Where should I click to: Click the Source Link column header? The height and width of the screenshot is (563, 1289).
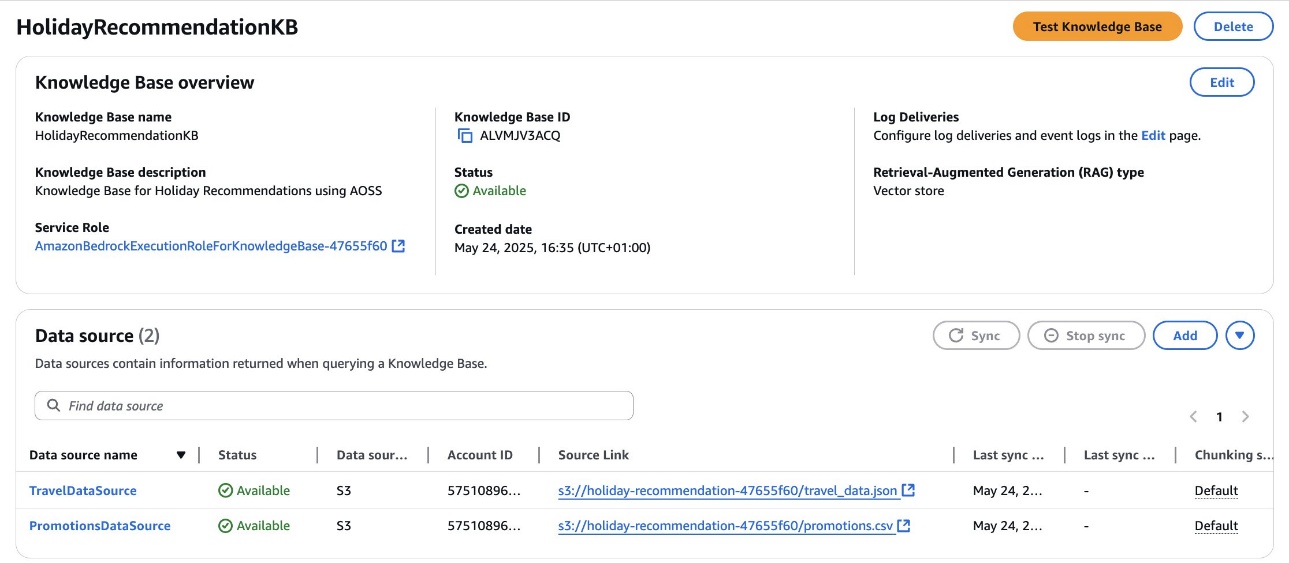coord(594,455)
